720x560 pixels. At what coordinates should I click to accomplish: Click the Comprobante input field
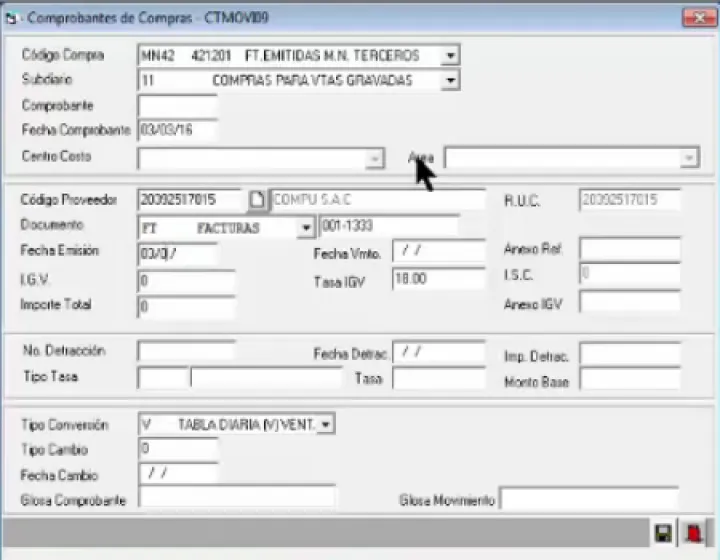(x=177, y=105)
